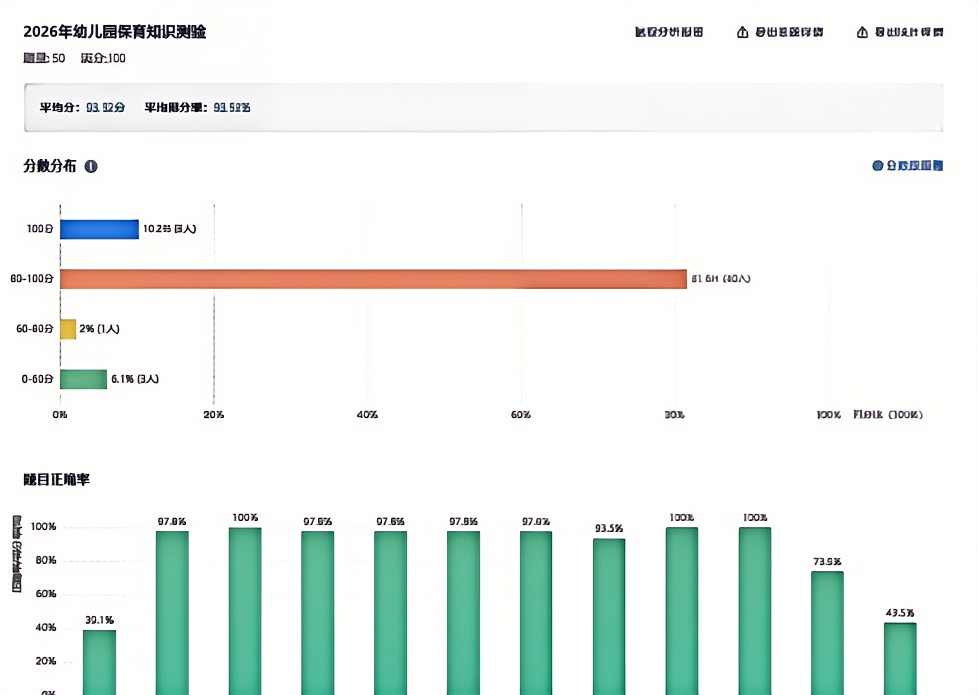Viewport: 978px width, 695px height.
Task: Click the value label next to the blue bar
Action: tap(169, 229)
